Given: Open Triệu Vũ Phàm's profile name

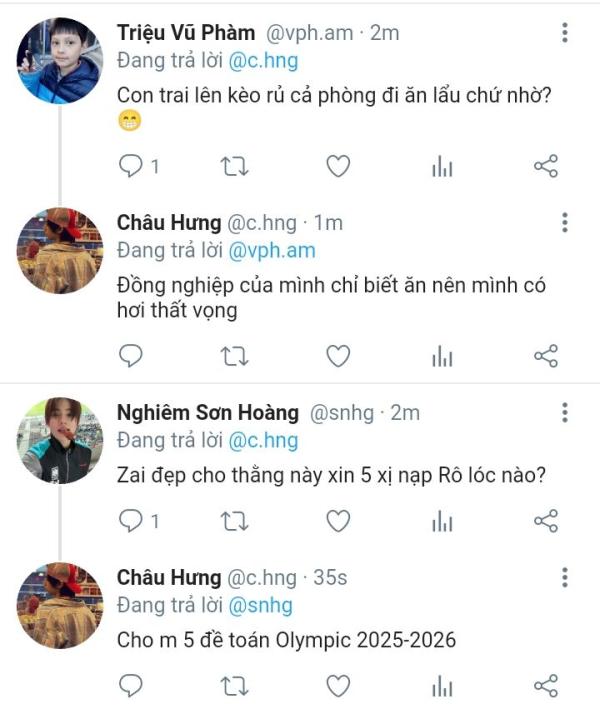Looking at the screenshot, I should coord(186,33).
